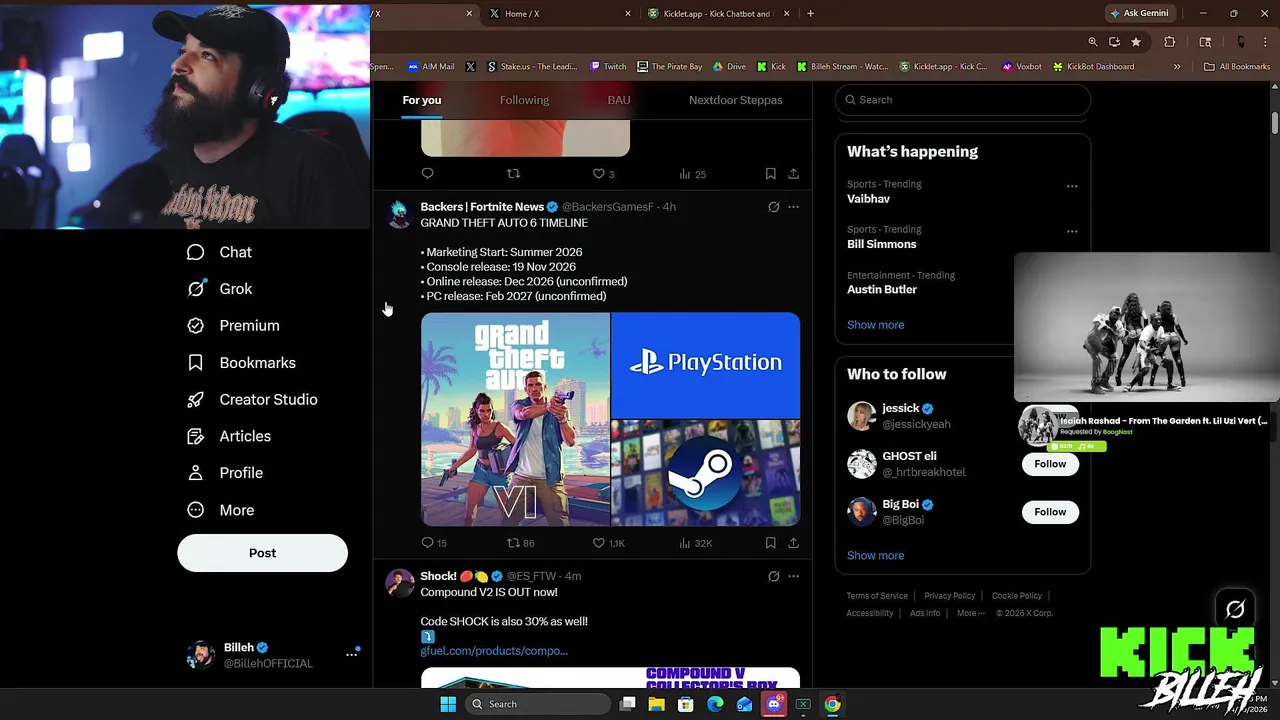Click Grok icon on Backers post
The image size is (1280, 720).
pyautogui.click(x=773, y=207)
